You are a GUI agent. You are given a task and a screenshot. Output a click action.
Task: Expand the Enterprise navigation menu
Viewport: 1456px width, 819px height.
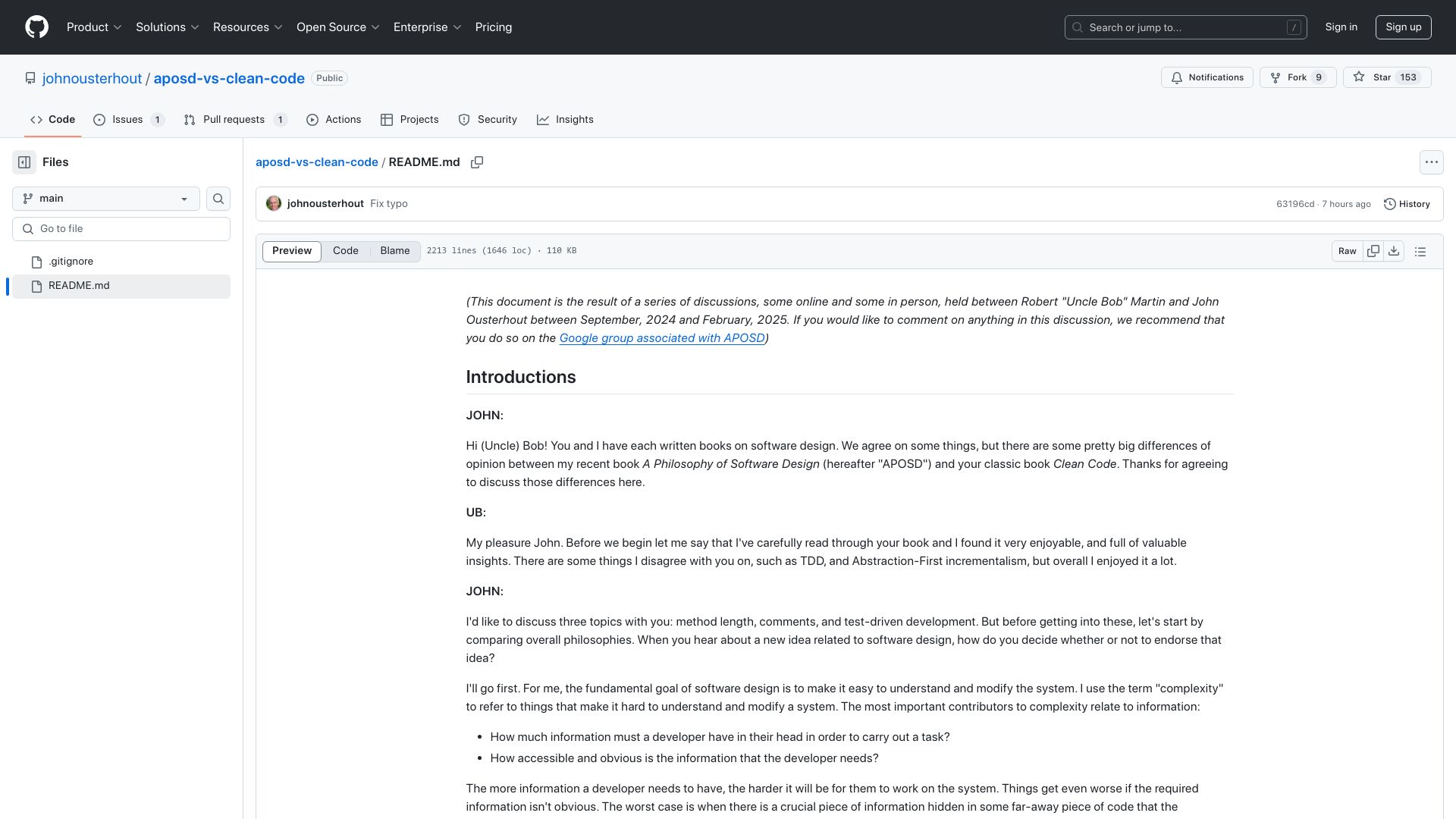428,27
